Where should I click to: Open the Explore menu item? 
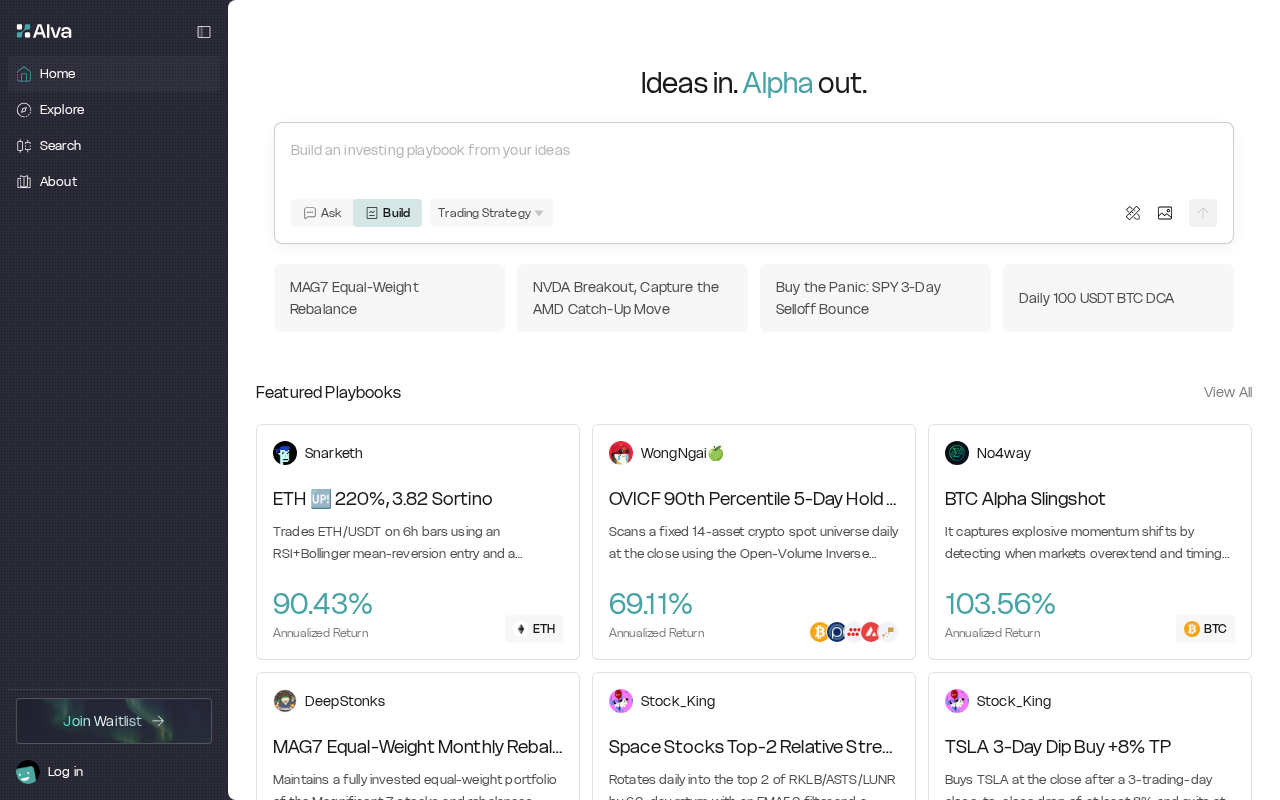62,110
